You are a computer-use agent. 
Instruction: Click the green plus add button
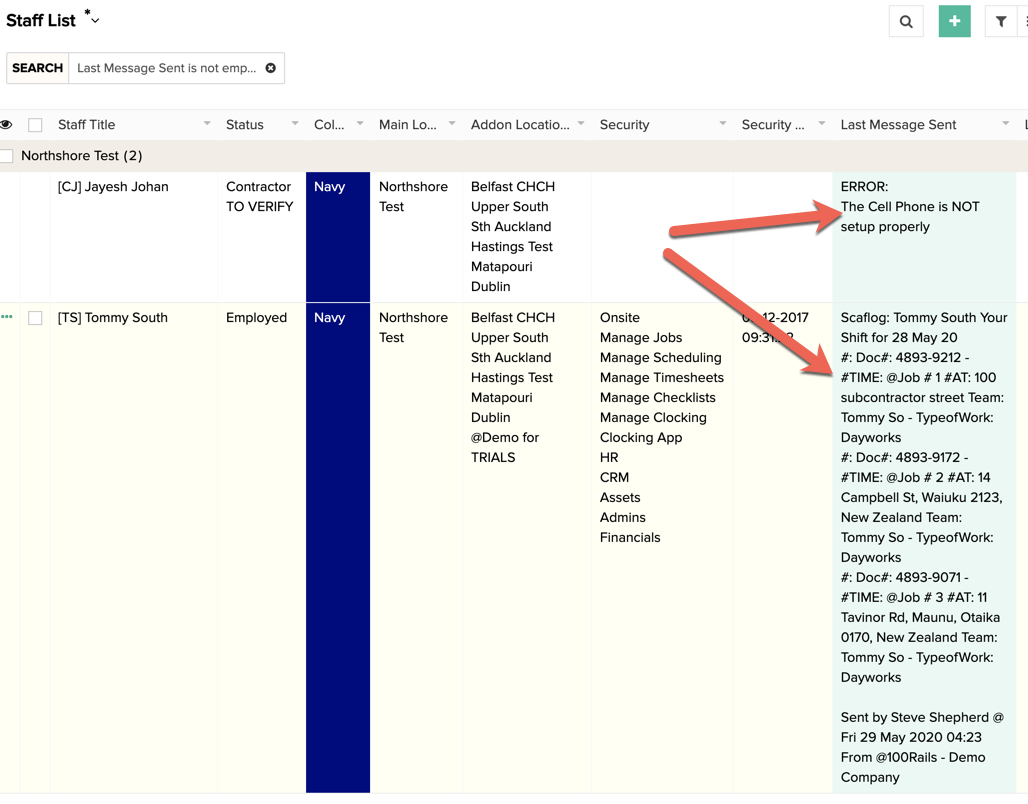point(954,22)
